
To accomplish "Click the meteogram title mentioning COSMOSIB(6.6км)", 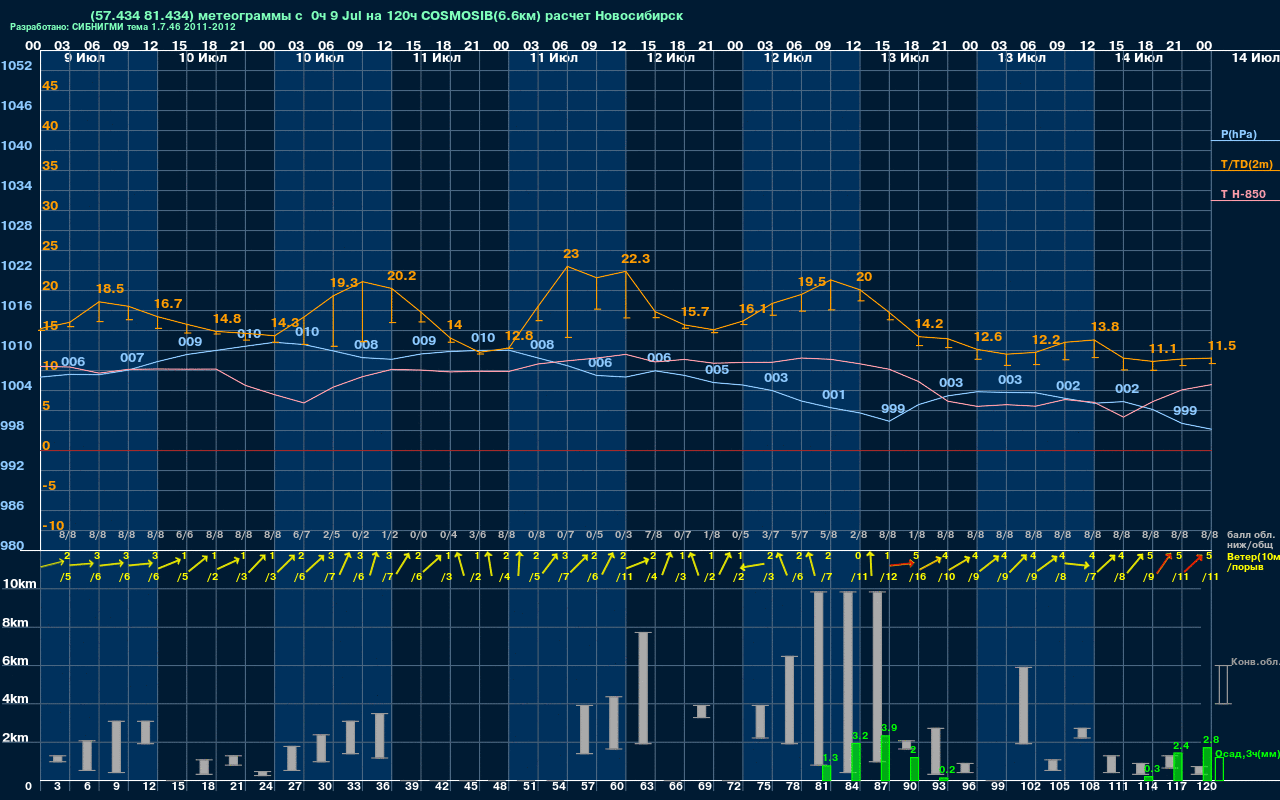I will pyautogui.click(x=386, y=16).
